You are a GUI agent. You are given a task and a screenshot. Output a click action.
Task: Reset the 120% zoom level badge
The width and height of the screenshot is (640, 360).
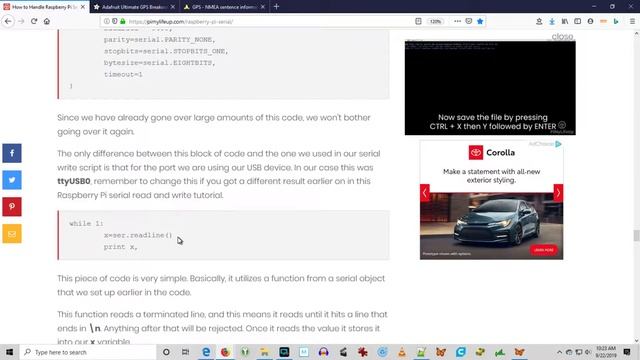(x=436, y=21)
